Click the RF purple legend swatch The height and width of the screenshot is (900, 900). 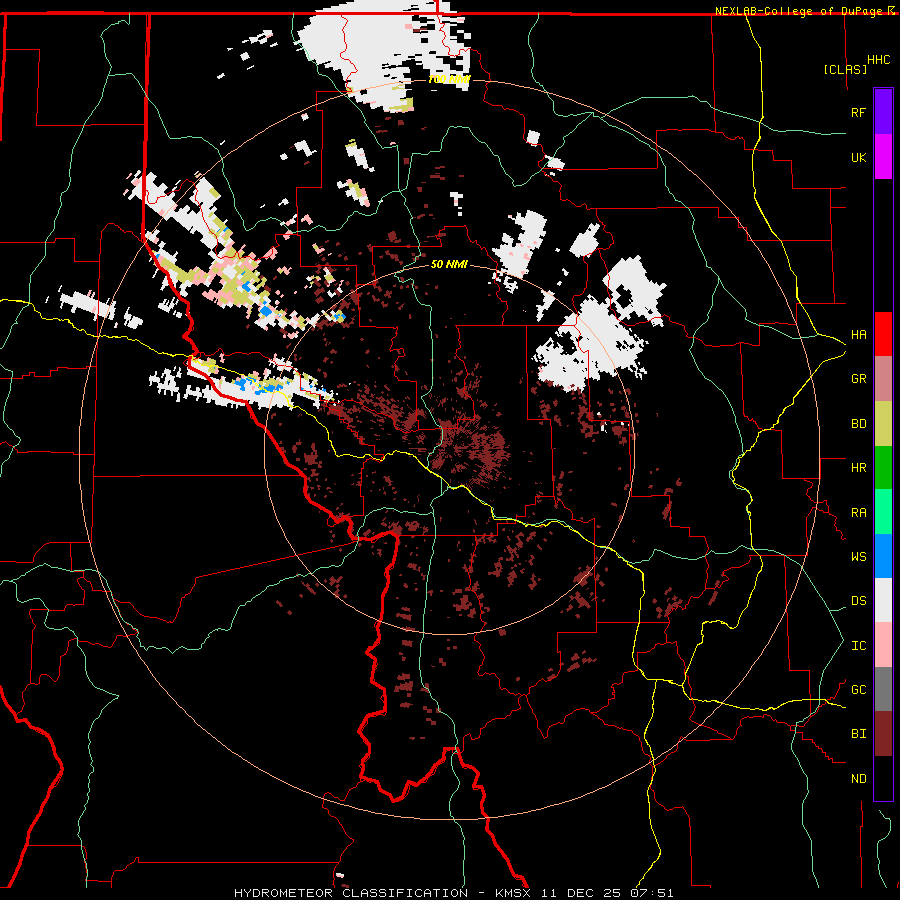tap(883, 112)
